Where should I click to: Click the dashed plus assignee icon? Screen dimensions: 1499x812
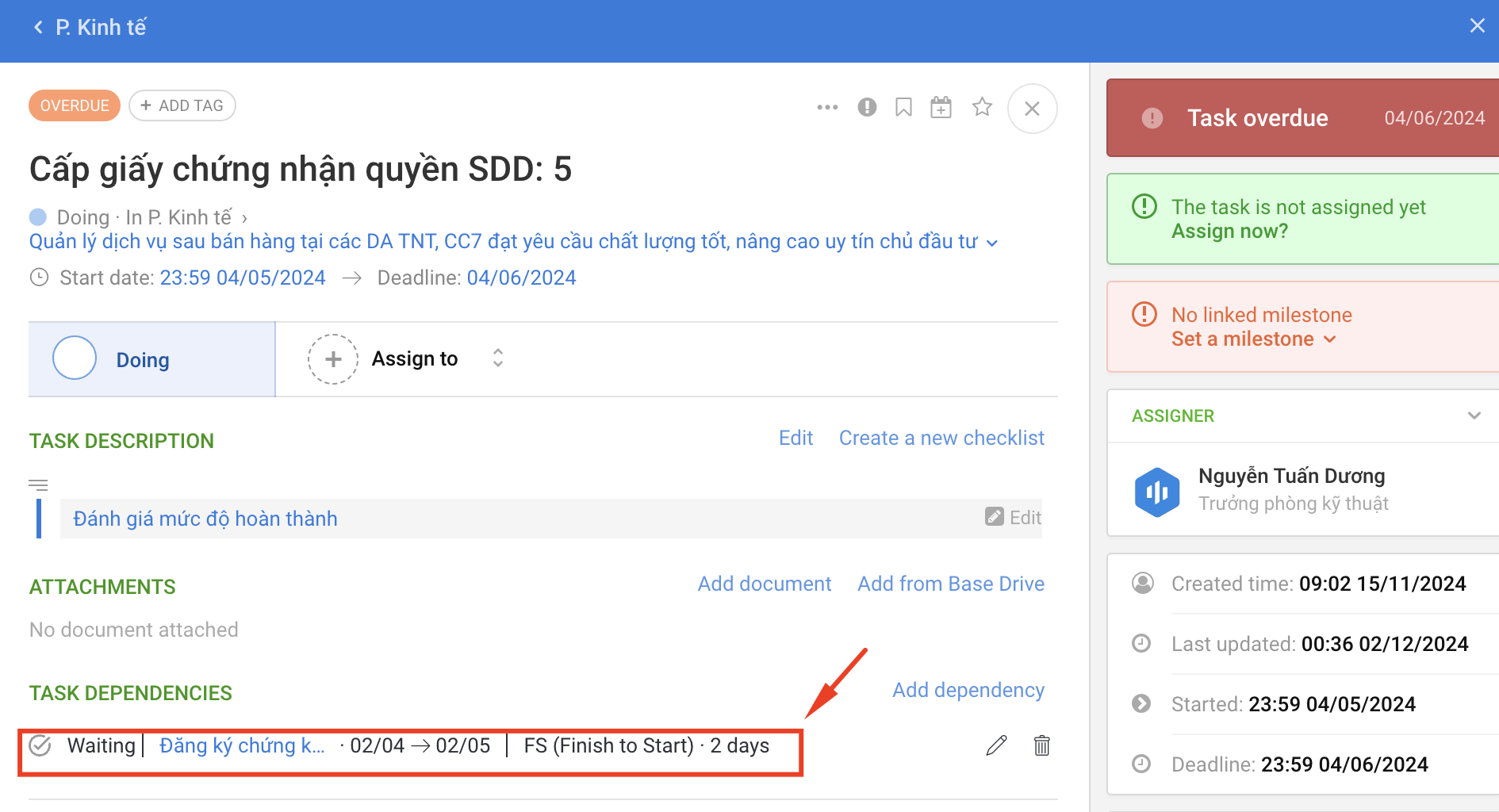point(333,359)
